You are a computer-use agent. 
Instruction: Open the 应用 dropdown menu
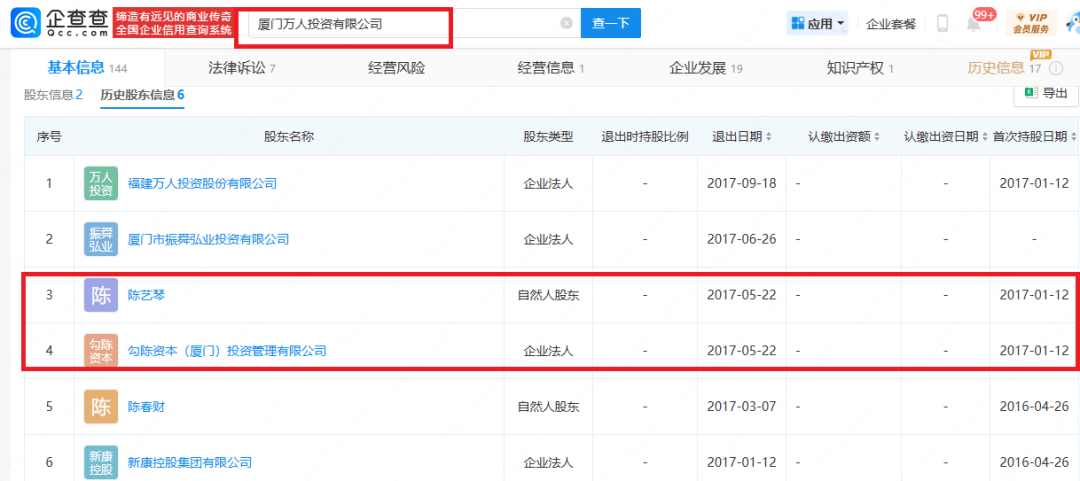818,23
